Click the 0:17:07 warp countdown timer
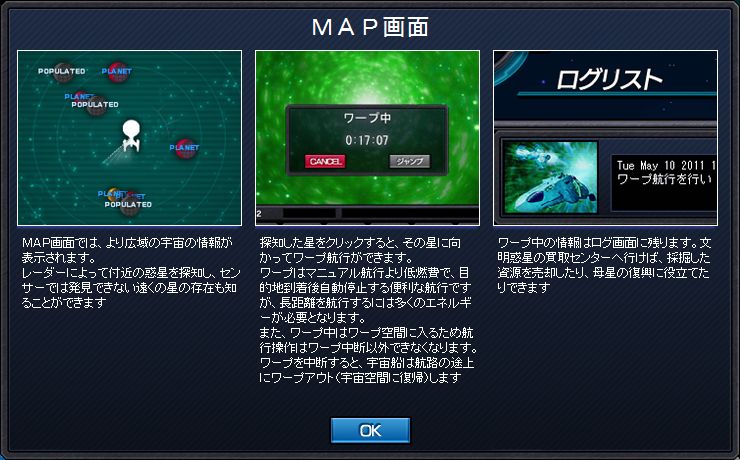Image resolution: width=740 pixels, height=460 pixels. [367, 140]
